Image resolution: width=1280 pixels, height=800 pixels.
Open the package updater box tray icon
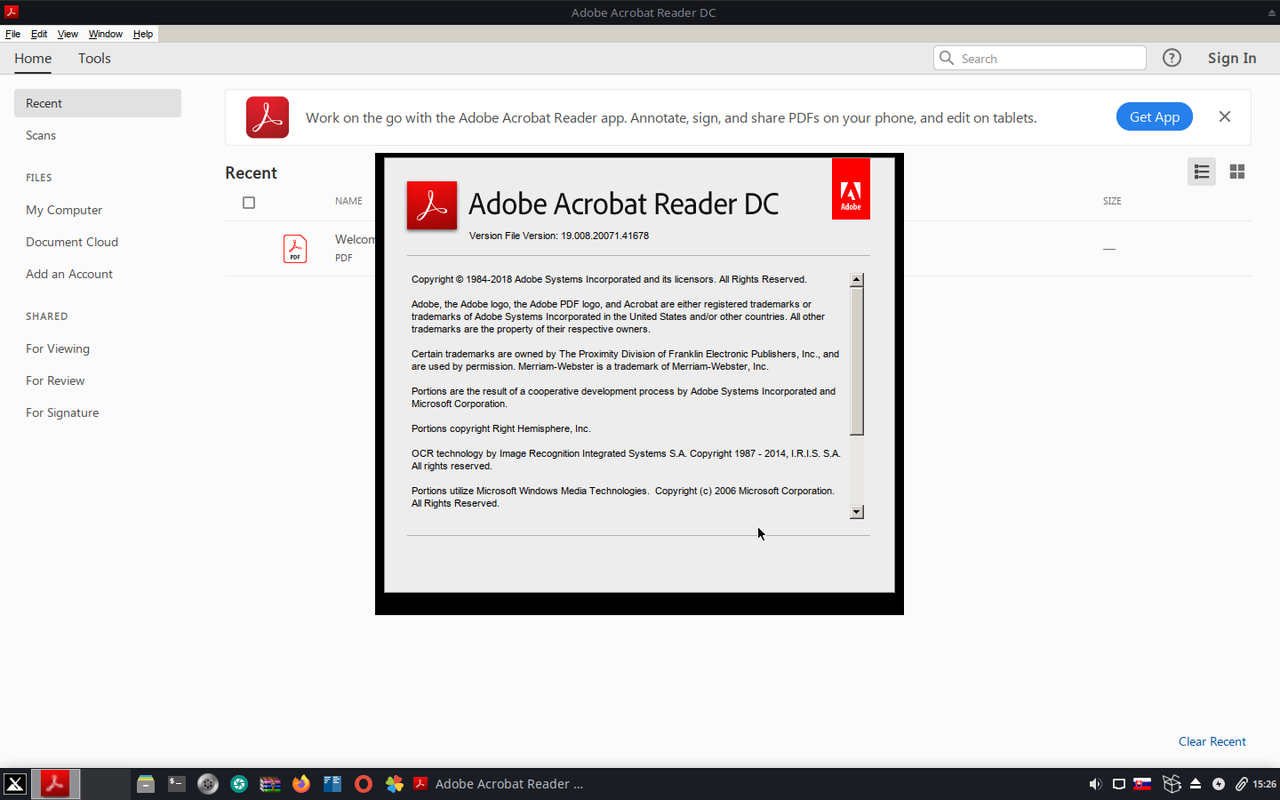1171,784
